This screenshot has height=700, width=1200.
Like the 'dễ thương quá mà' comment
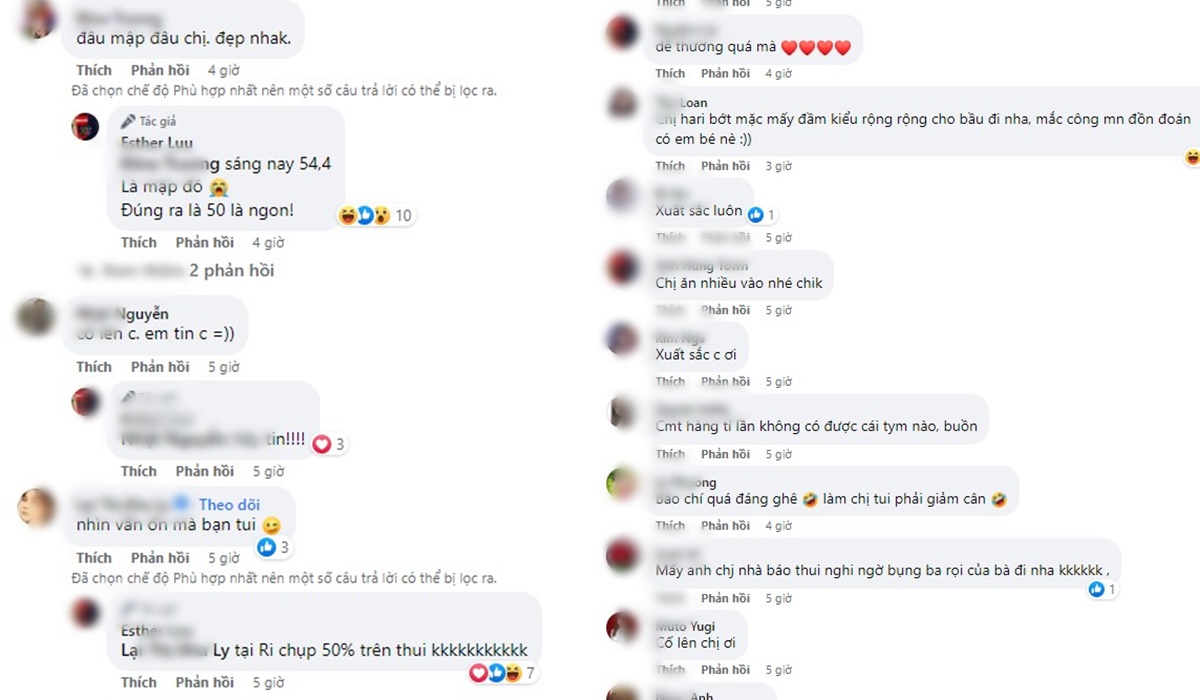pos(670,74)
